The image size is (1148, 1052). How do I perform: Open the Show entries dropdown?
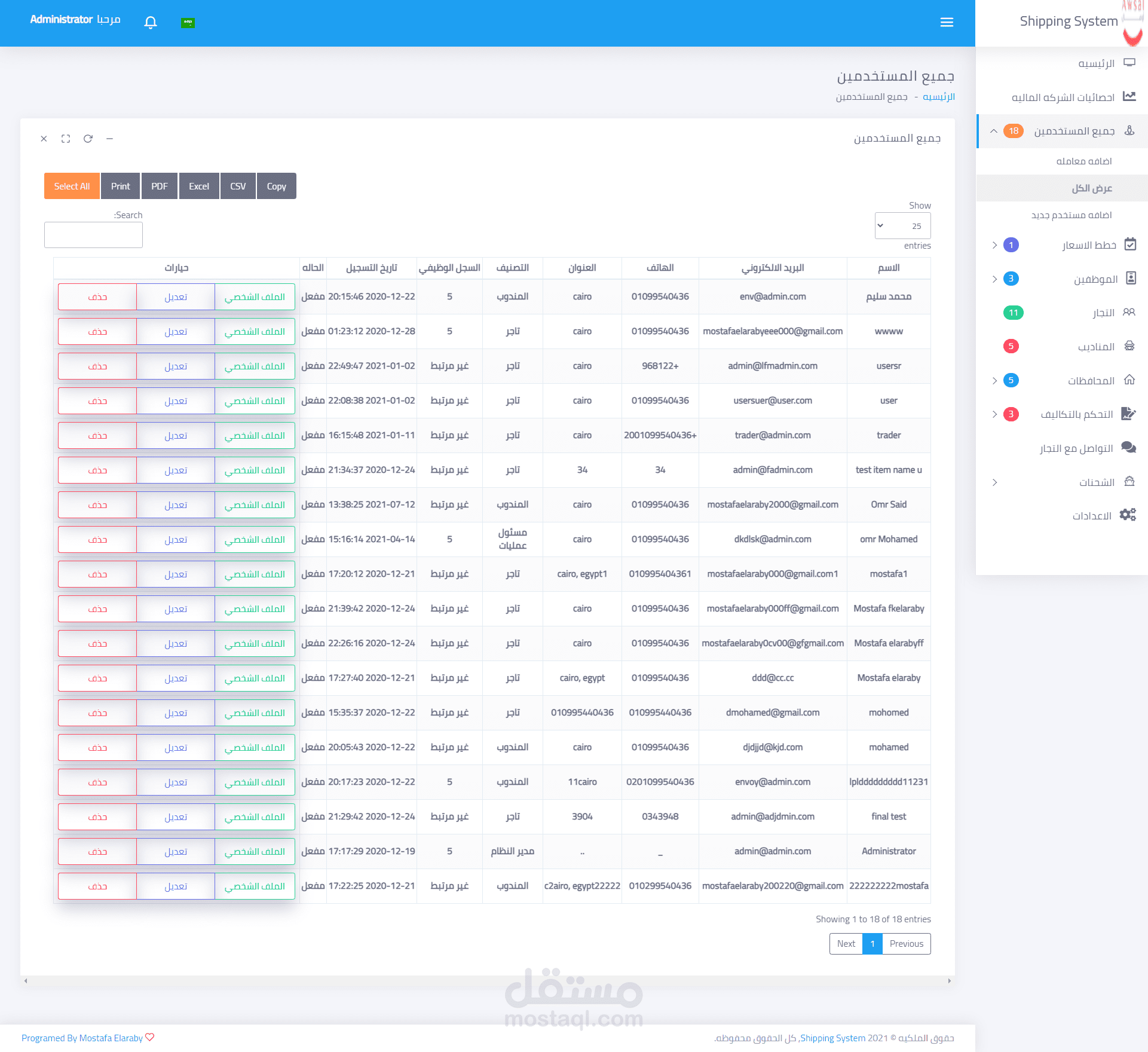point(902,226)
